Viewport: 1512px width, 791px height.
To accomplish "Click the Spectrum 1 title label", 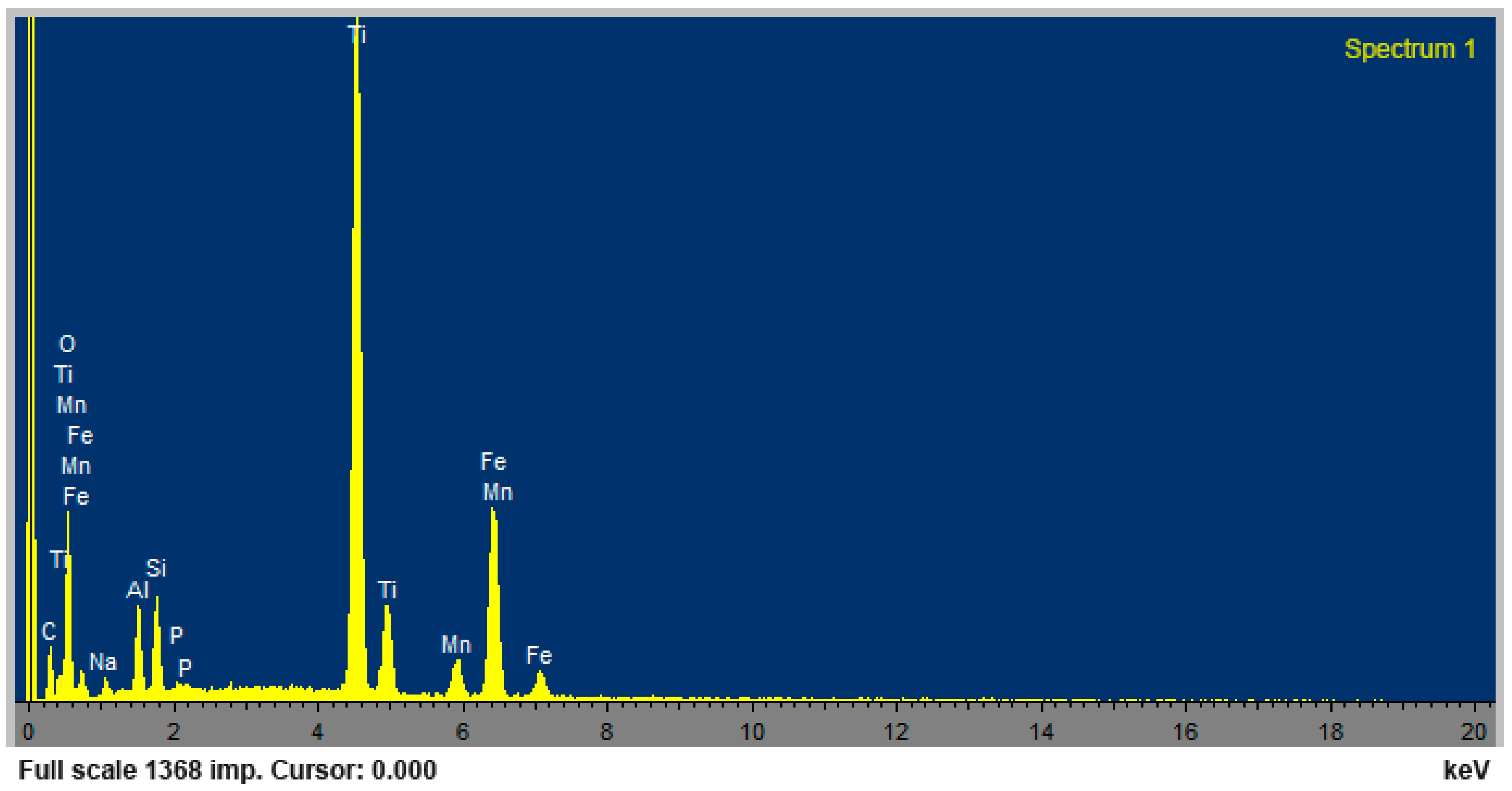I will point(1409,49).
